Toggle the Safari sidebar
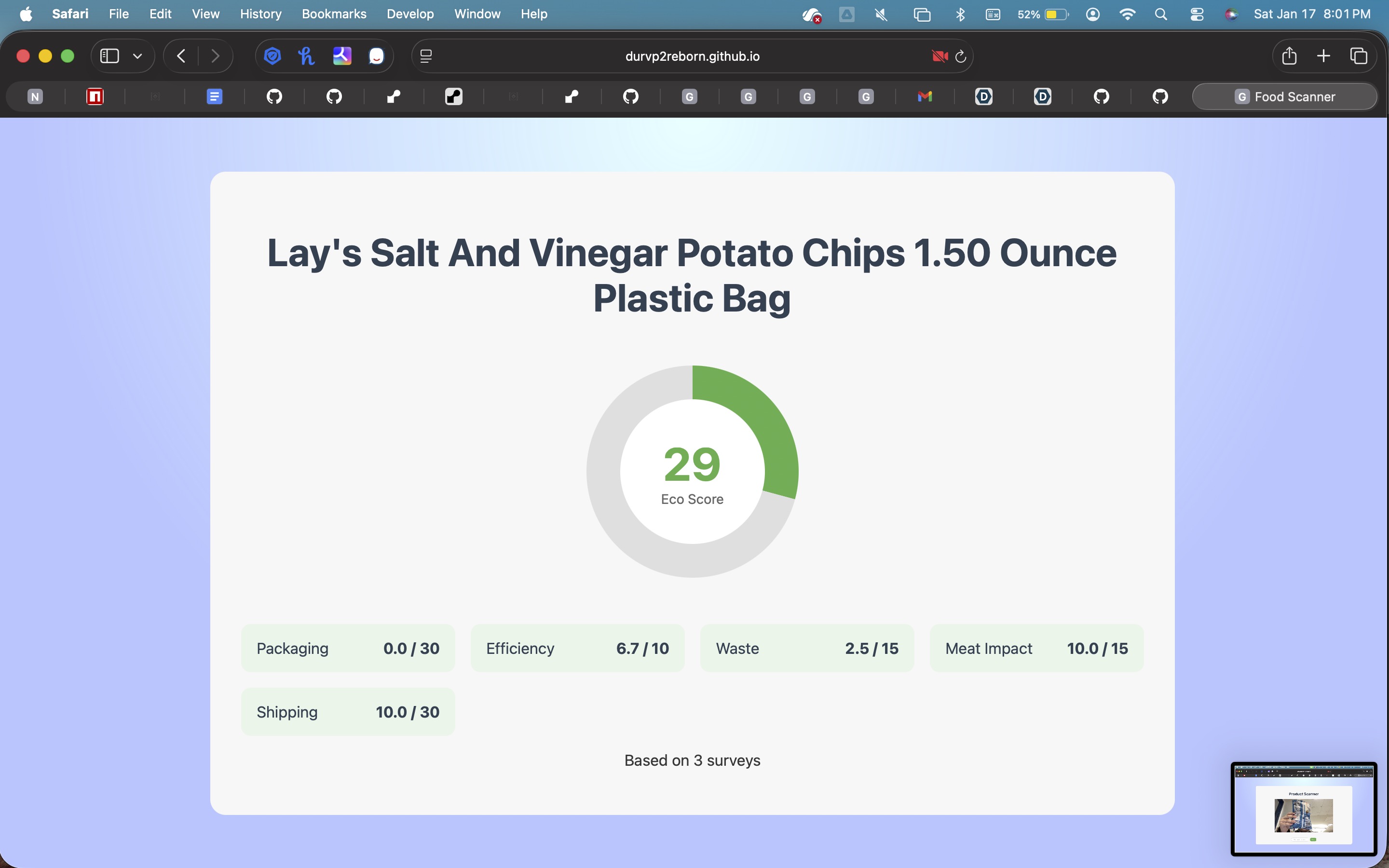1389x868 pixels. [x=109, y=56]
